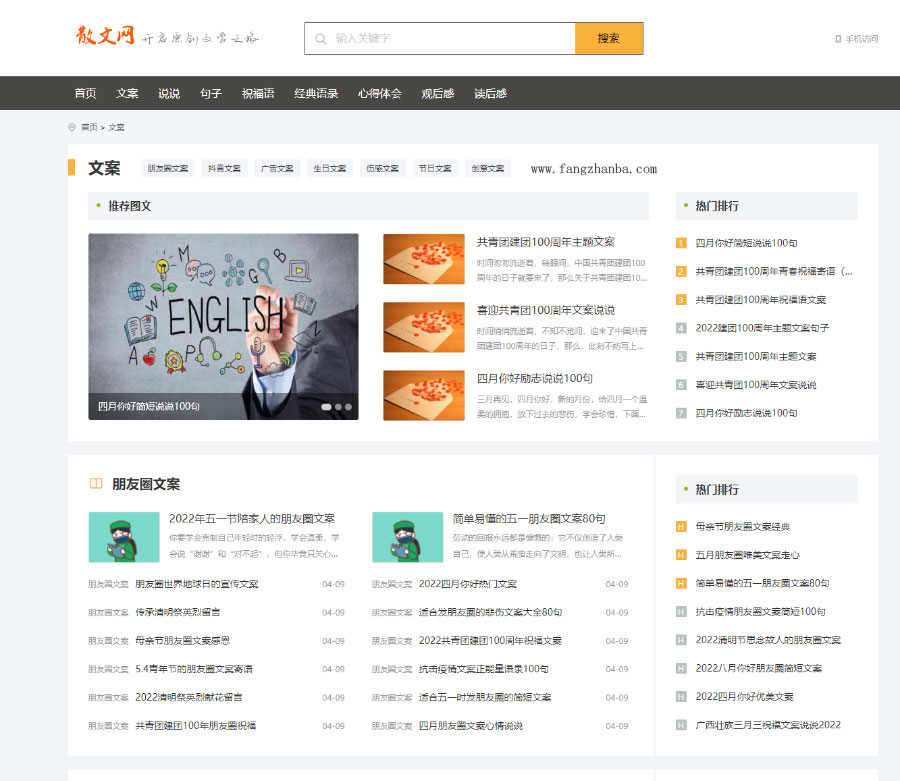
Task: Click rank badge 4 in 热门排行
Action: tap(681, 328)
